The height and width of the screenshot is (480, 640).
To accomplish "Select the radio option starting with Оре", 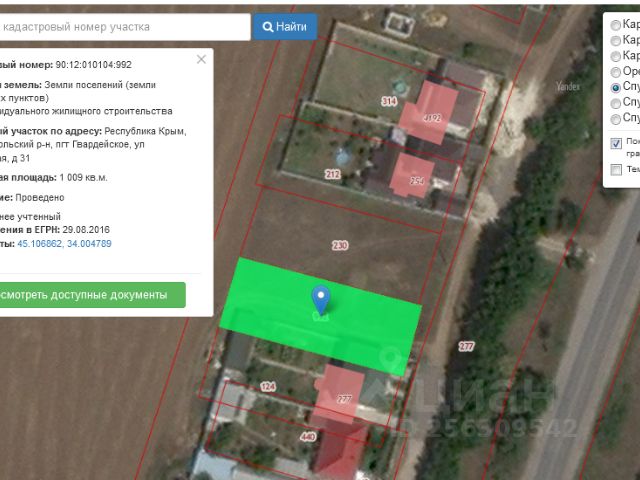I will click(615, 72).
